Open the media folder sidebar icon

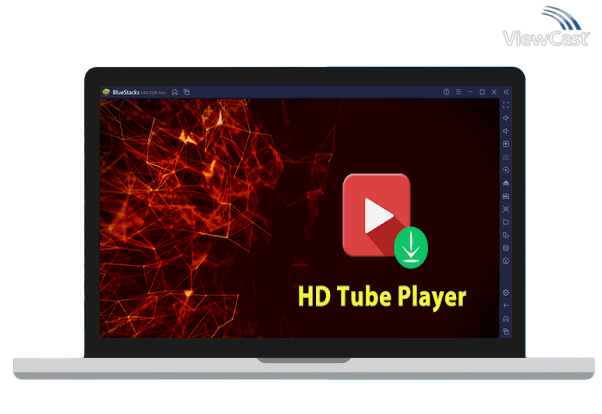[x=506, y=222]
